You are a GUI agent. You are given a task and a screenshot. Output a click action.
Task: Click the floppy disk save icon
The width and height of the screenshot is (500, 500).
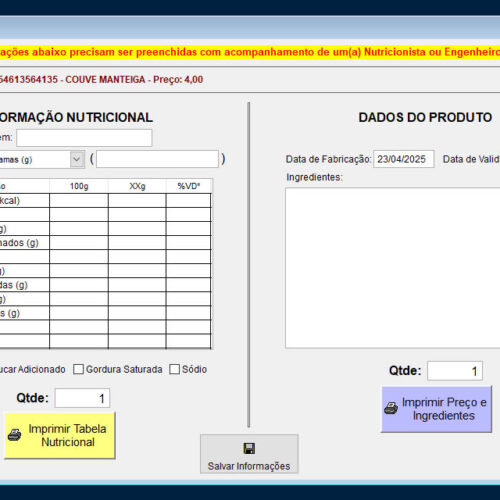tap(249, 448)
